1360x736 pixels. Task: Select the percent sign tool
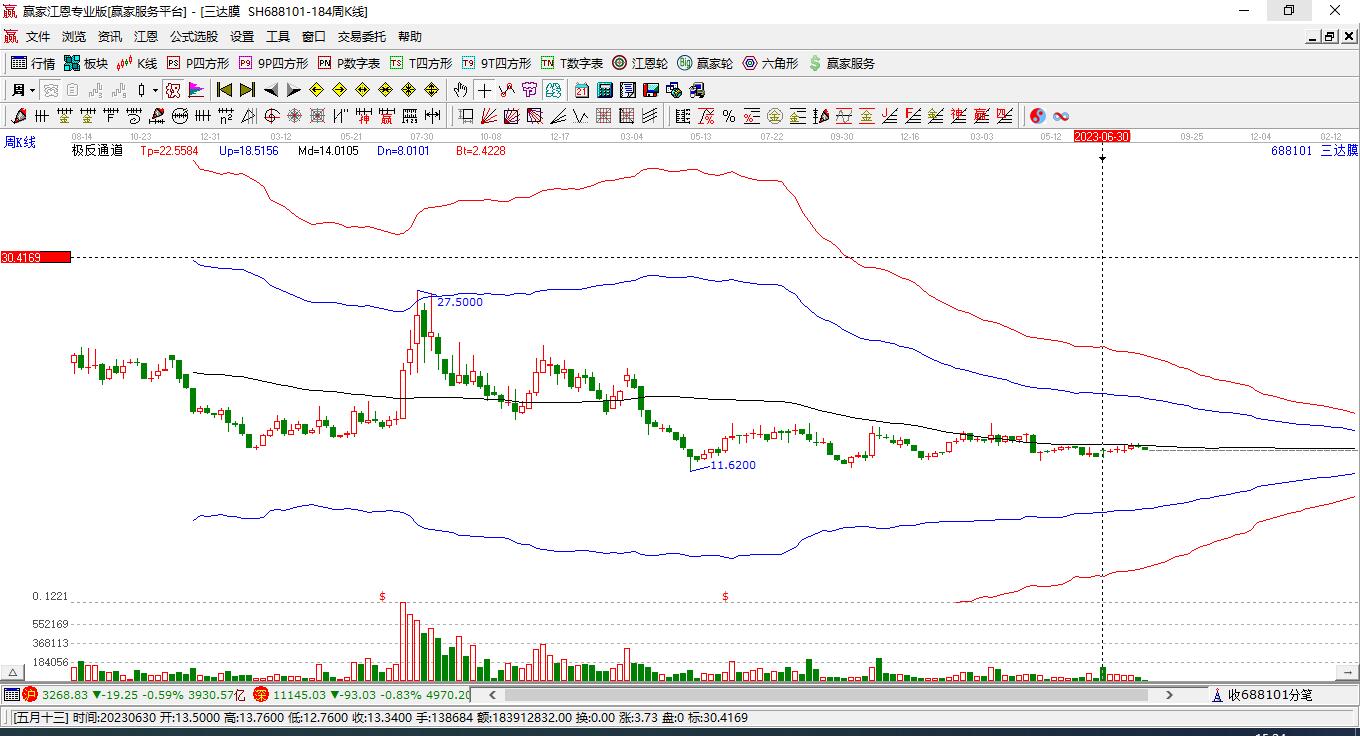(729, 116)
